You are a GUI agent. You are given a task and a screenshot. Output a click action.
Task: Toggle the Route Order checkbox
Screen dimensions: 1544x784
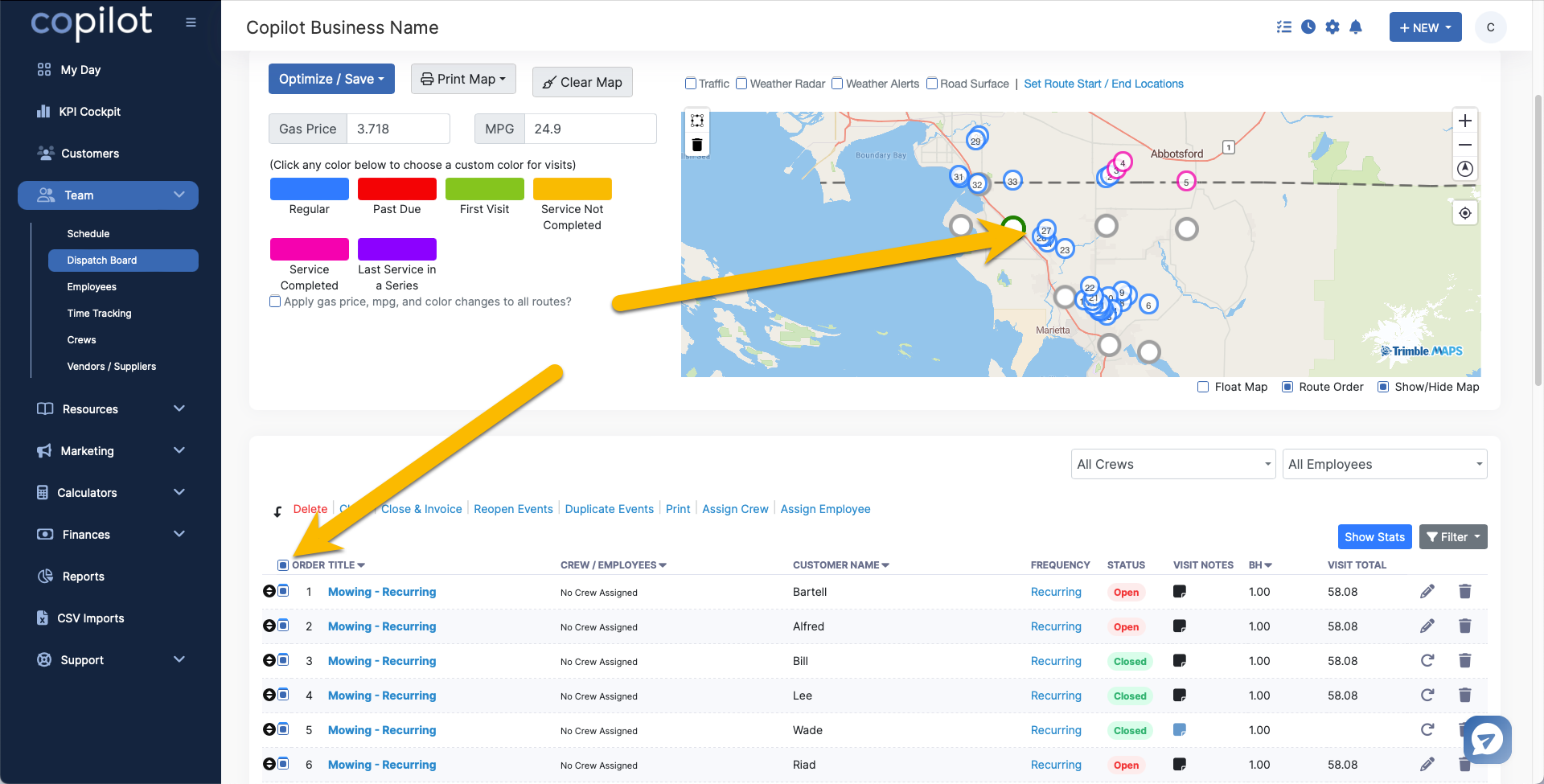(x=1287, y=387)
